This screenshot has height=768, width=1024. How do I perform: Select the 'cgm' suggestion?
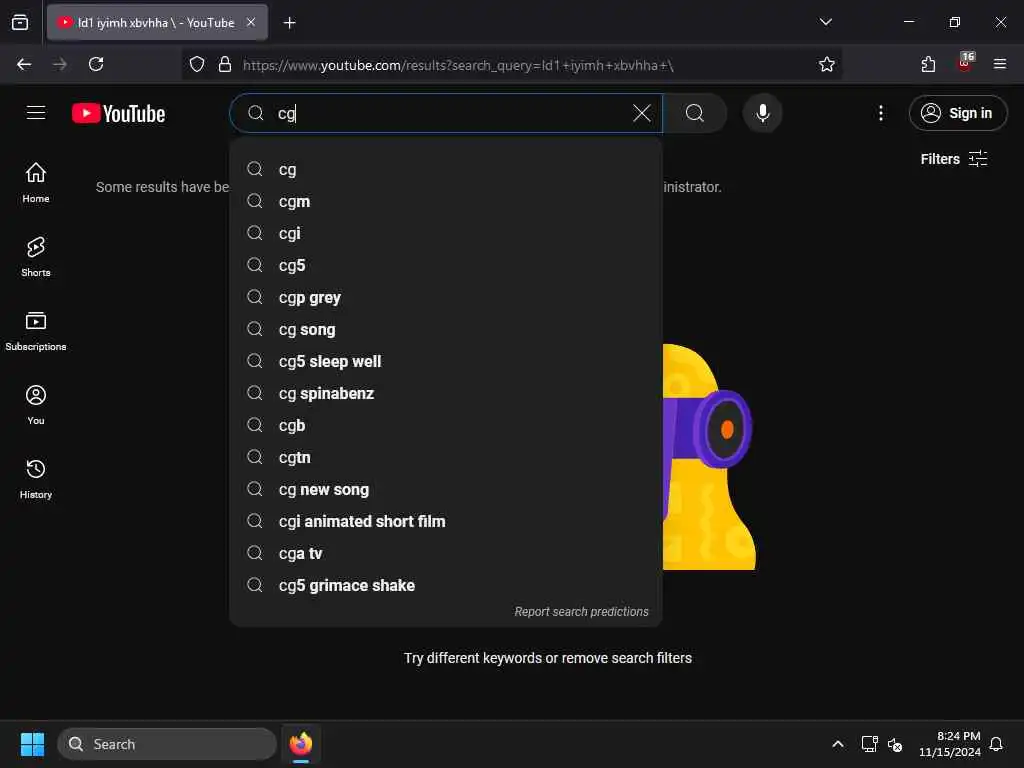pyautogui.click(x=446, y=201)
